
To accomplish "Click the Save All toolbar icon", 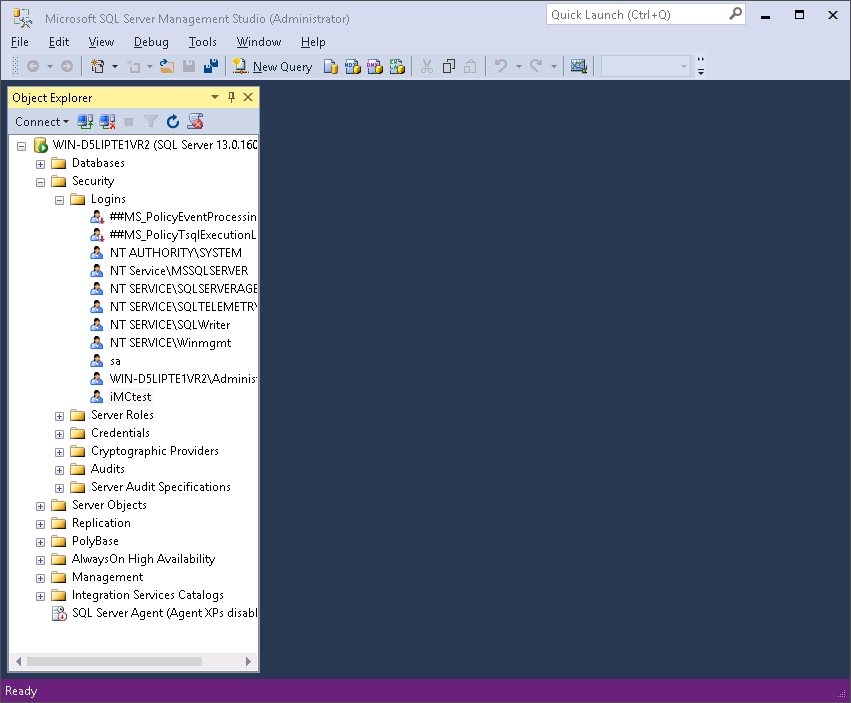I will pyautogui.click(x=211, y=66).
